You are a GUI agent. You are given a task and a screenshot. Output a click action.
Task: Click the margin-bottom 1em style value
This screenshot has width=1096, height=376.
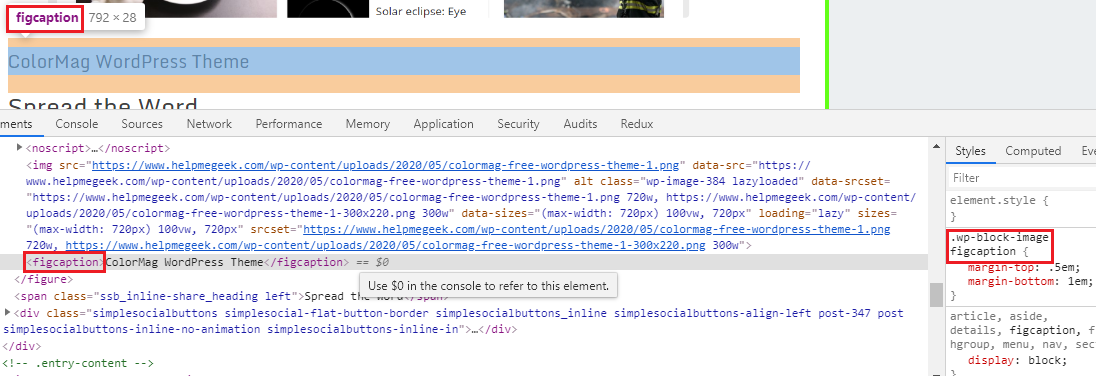tap(1079, 282)
